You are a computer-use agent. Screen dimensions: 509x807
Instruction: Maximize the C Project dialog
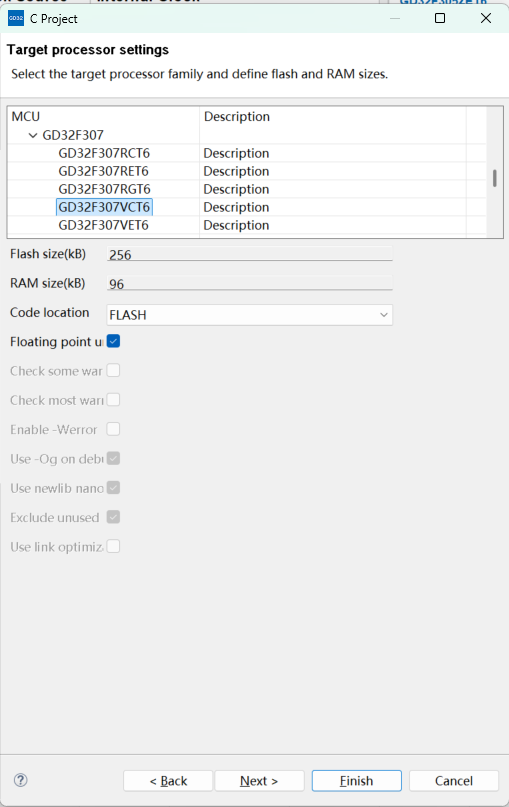(x=440, y=18)
